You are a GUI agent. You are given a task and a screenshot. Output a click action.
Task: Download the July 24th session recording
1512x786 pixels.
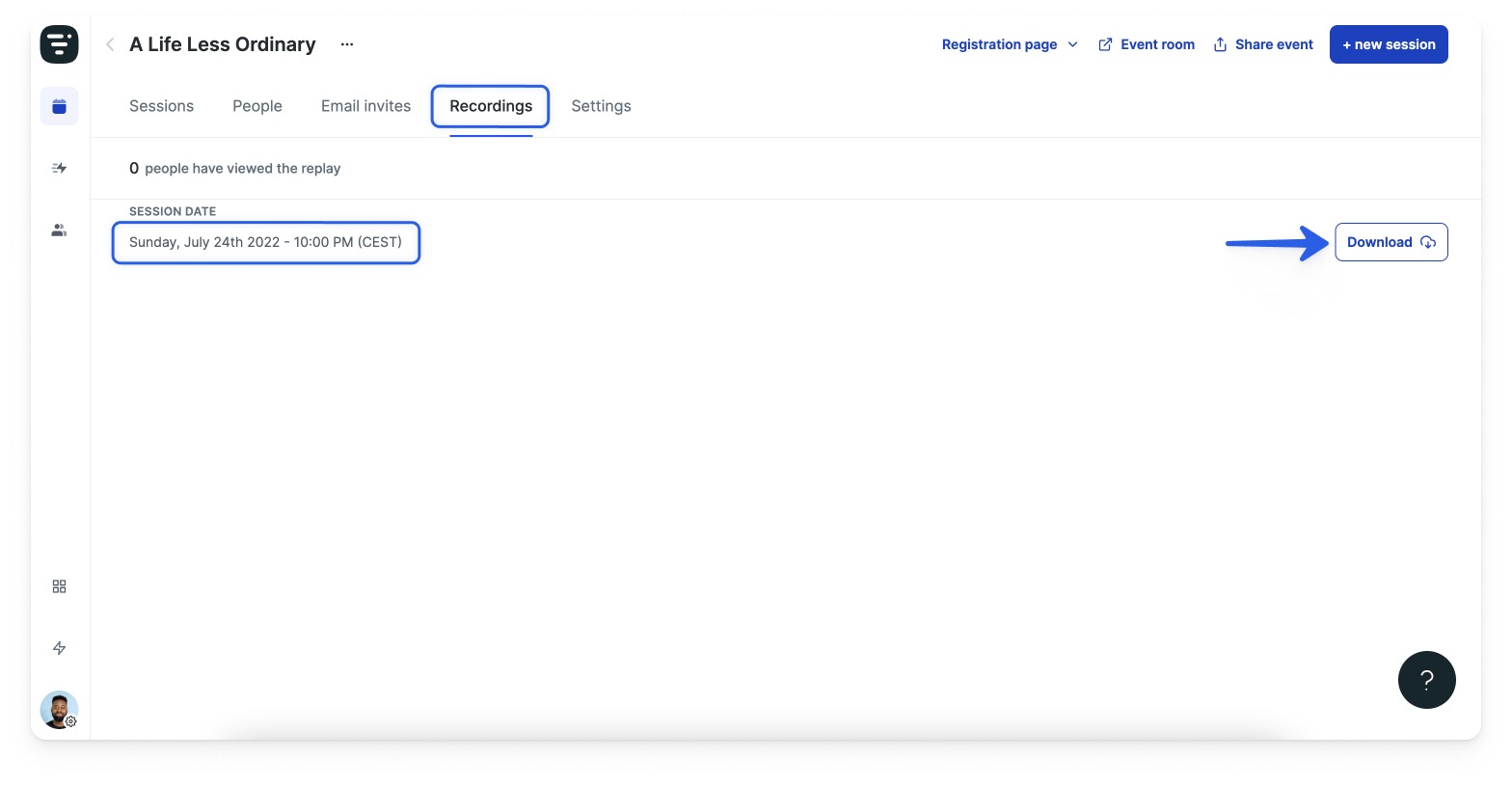1391,242
